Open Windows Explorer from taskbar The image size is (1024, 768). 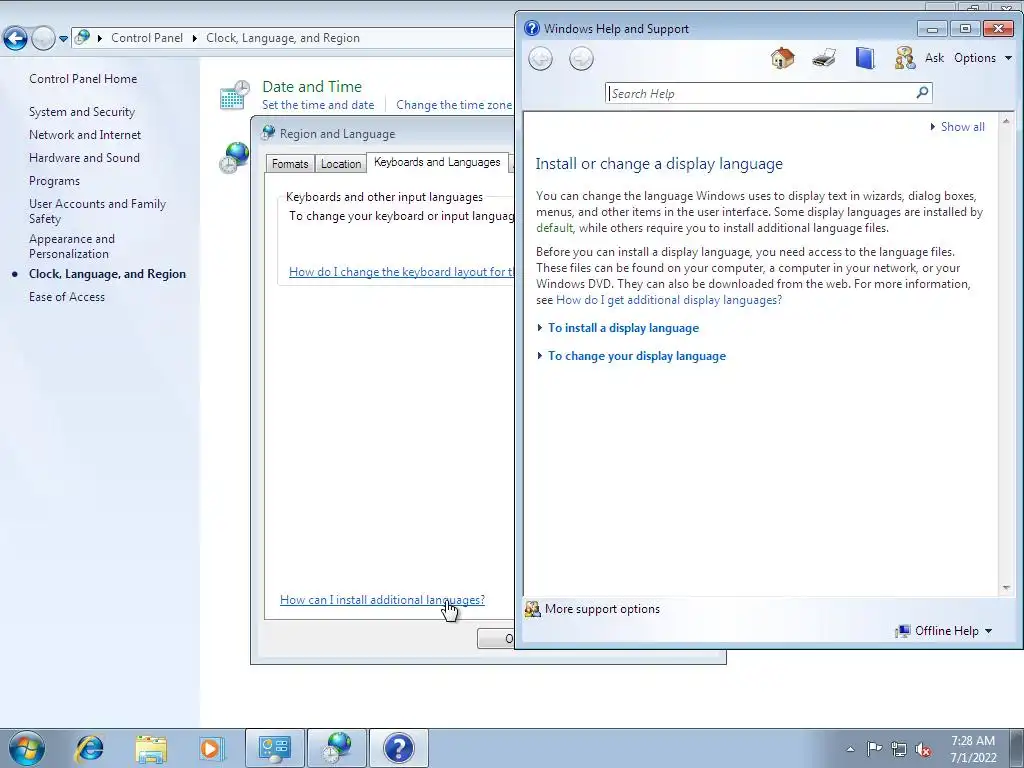[152, 748]
